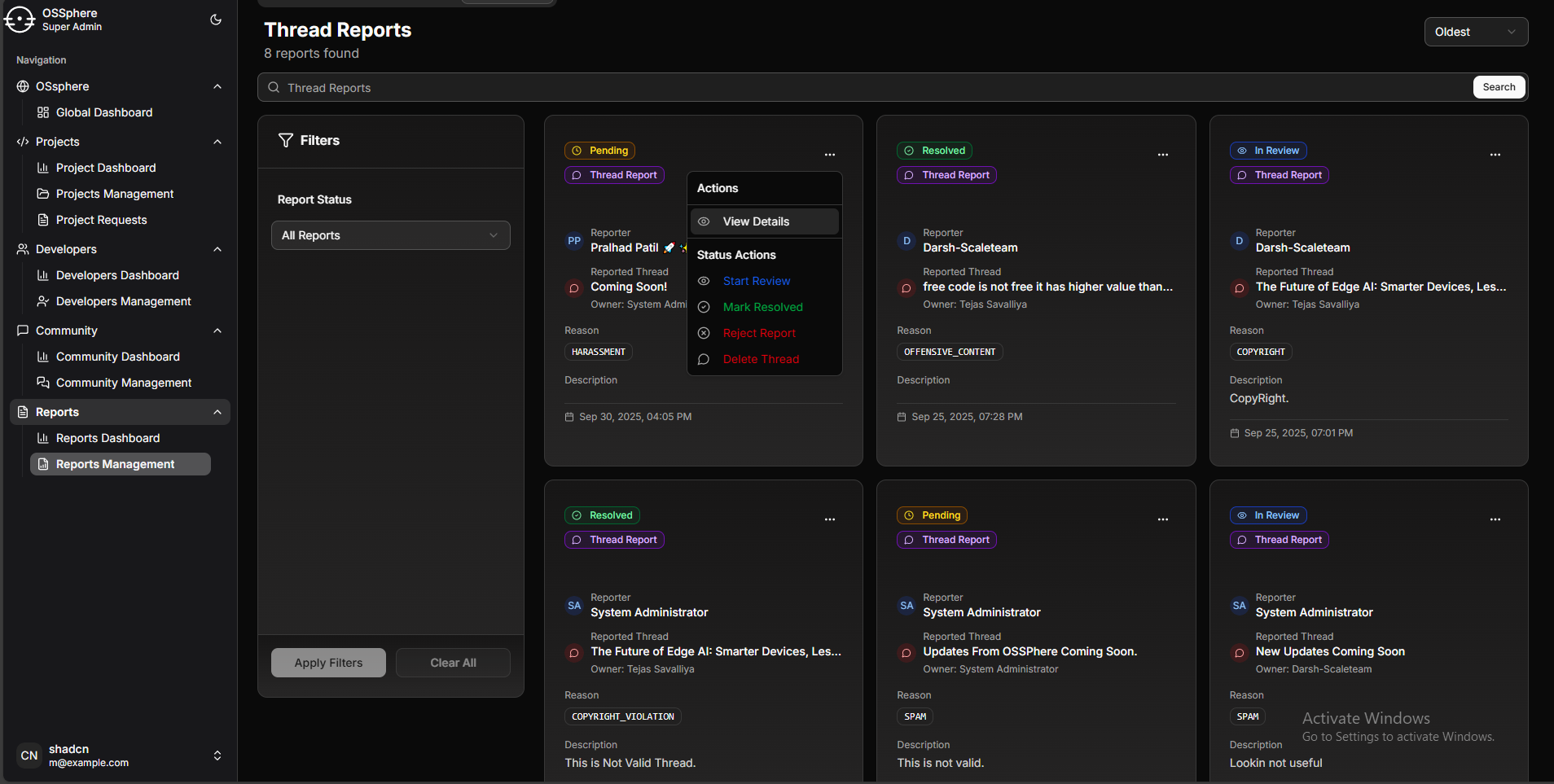Collapse the Community navigation section

pos(217,331)
